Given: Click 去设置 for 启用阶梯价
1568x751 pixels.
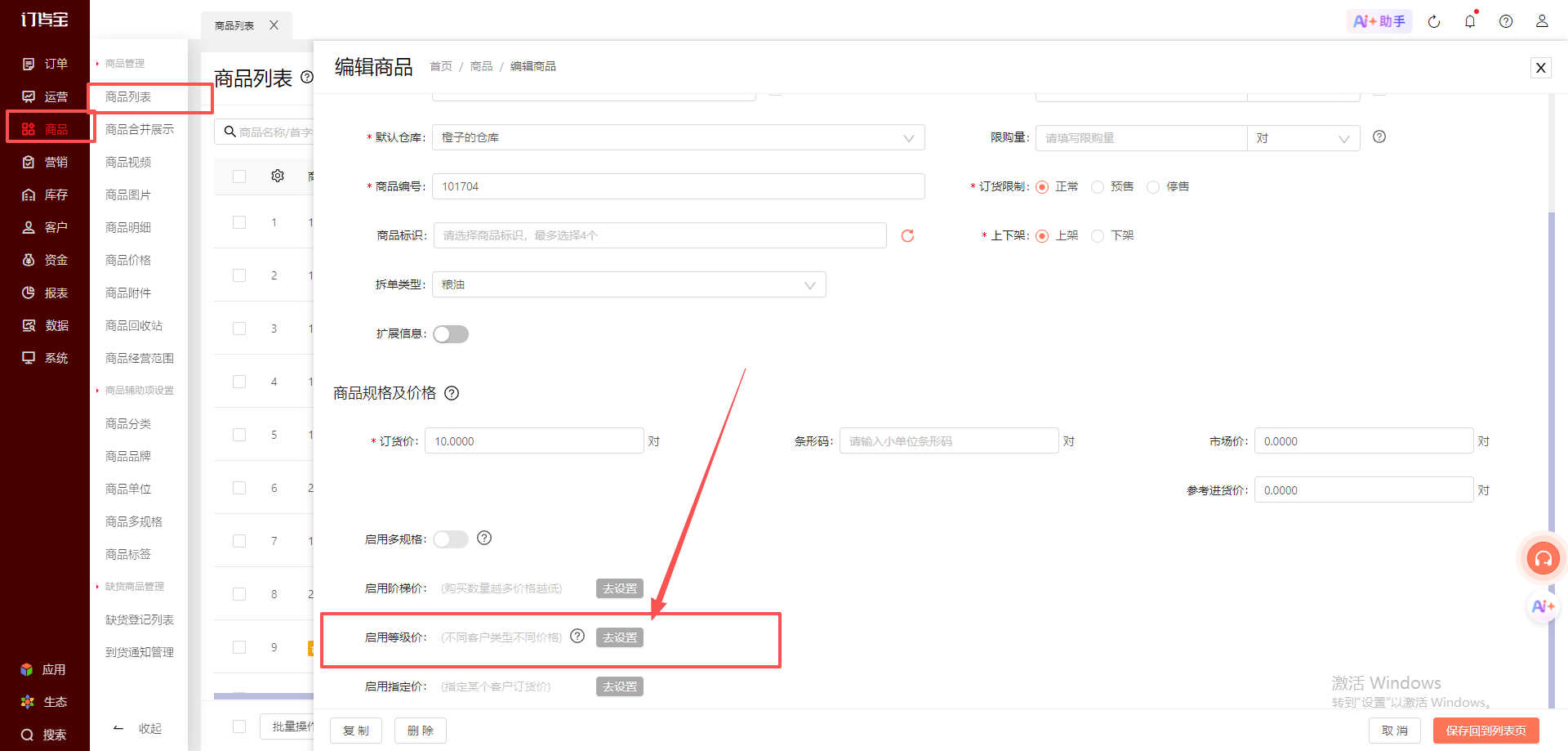Looking at the screenshot, I should coord(620,588).
